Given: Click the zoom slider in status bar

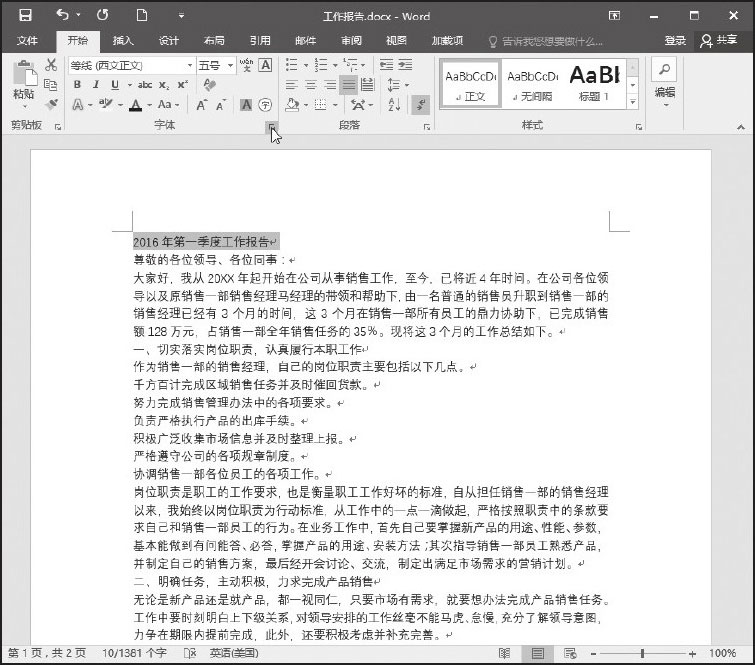Looking at the screenshot, I should click(642, 654).
